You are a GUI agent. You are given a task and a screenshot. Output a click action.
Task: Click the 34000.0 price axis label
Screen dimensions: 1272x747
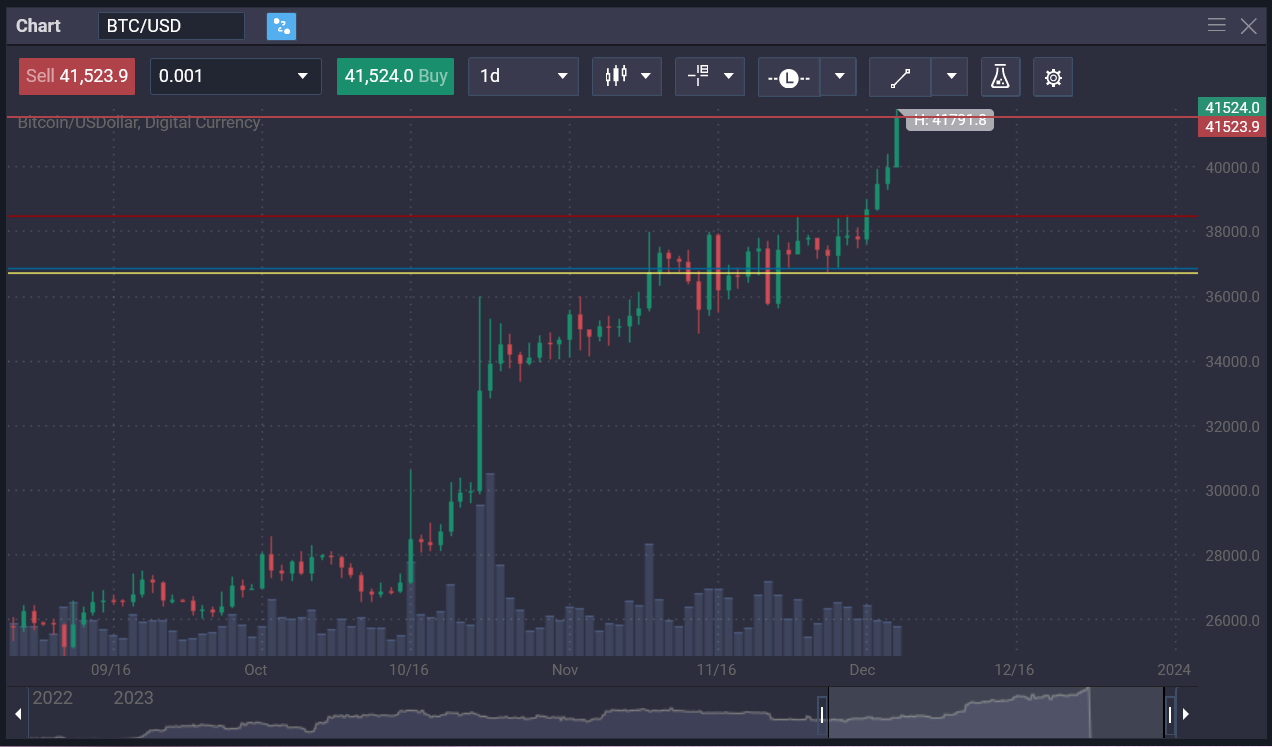click(x=1232, y=362)
